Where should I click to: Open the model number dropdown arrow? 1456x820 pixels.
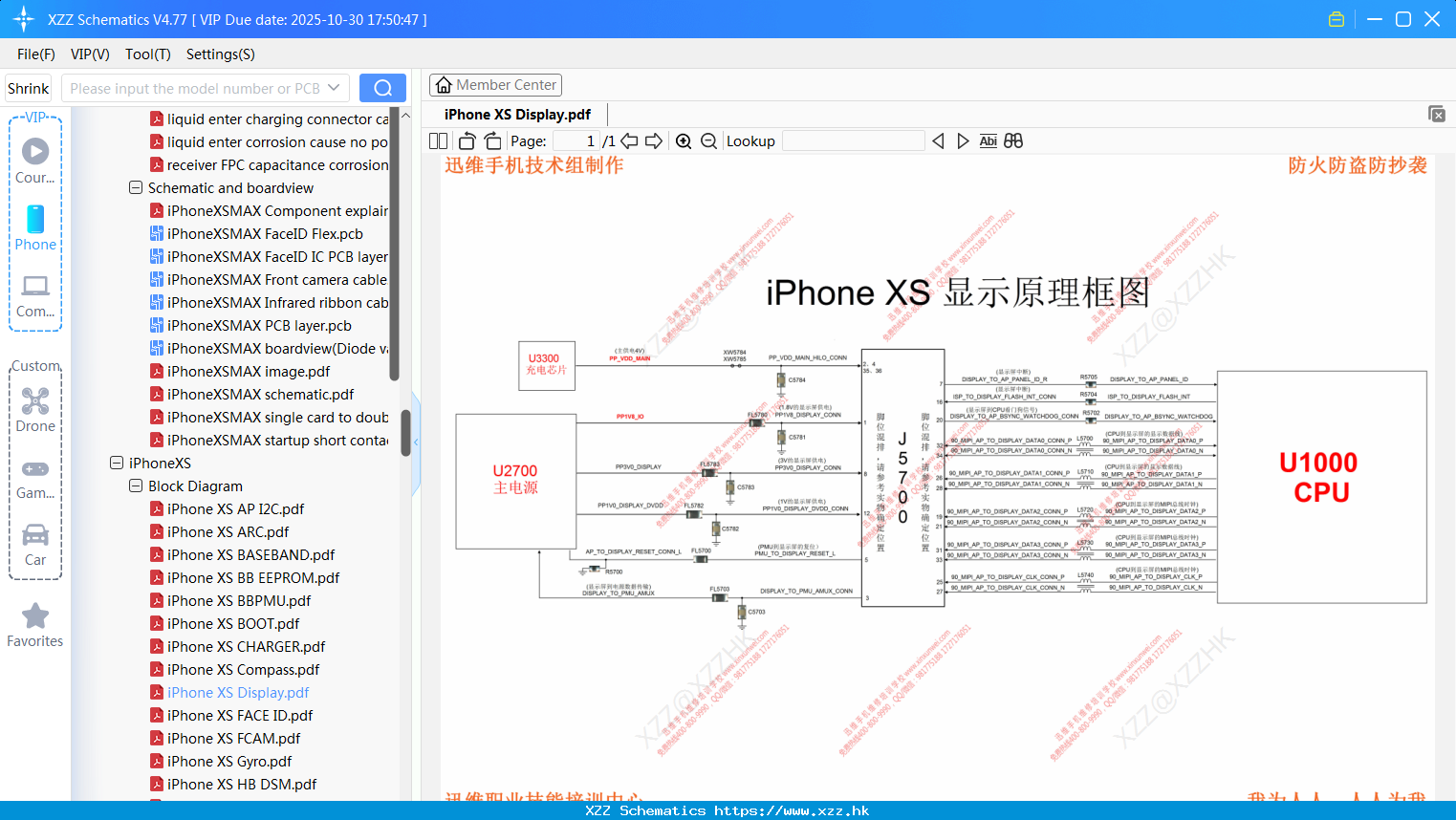pos(334,88)
